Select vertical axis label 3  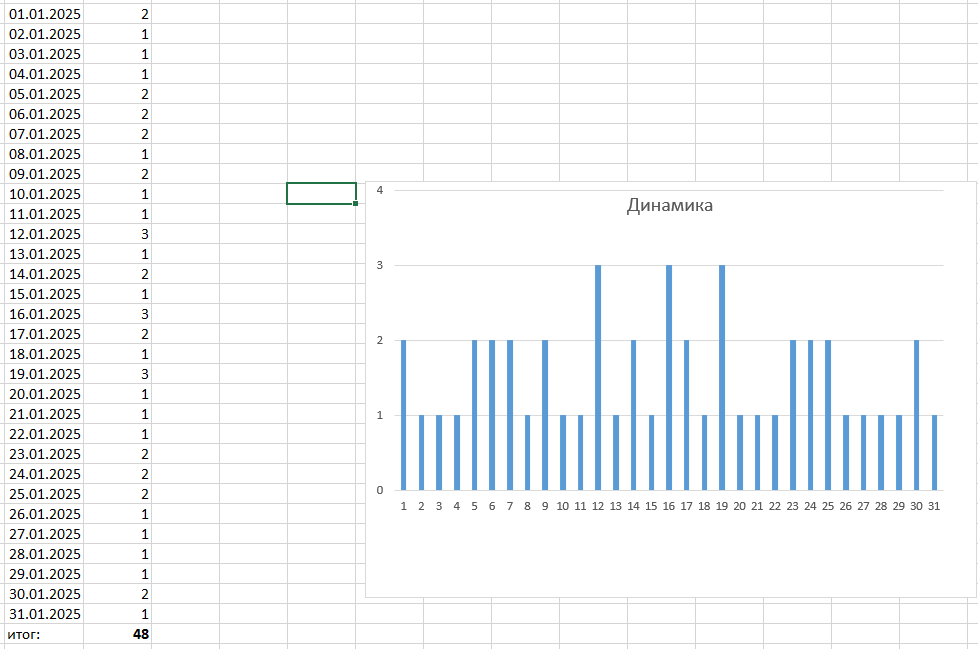click(380, 265)
